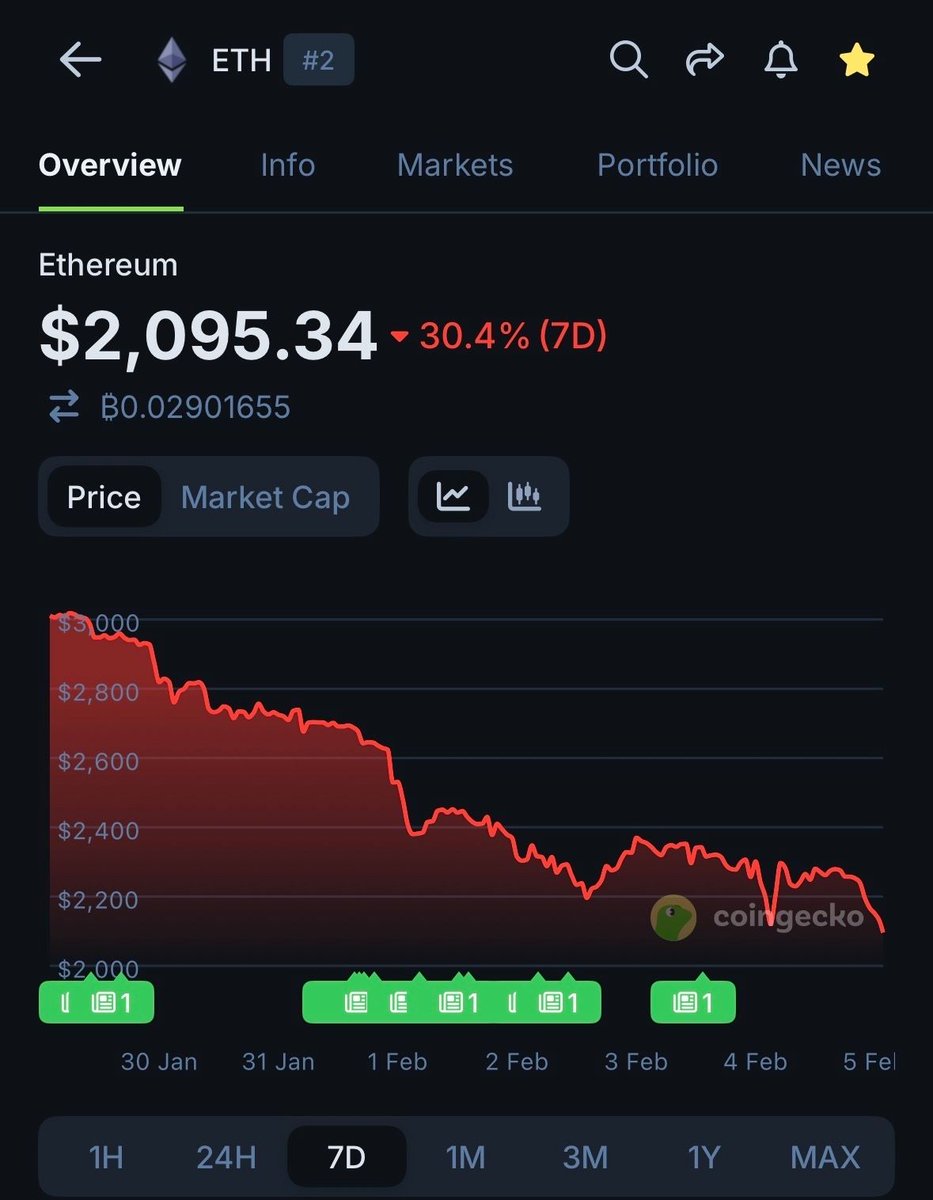
Task: Go to the News tab
Action: (x=840, y=165)
